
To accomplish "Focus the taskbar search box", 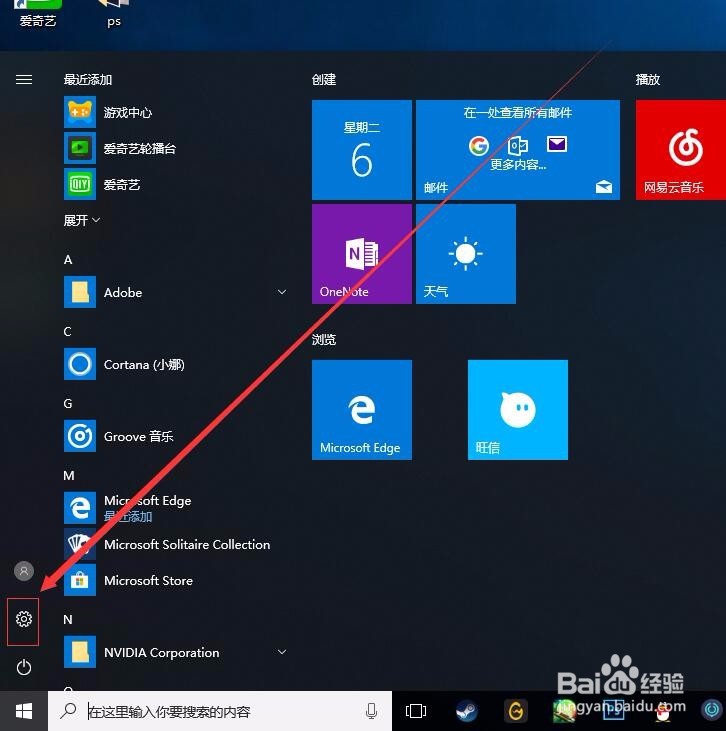I will click(220, 711).
